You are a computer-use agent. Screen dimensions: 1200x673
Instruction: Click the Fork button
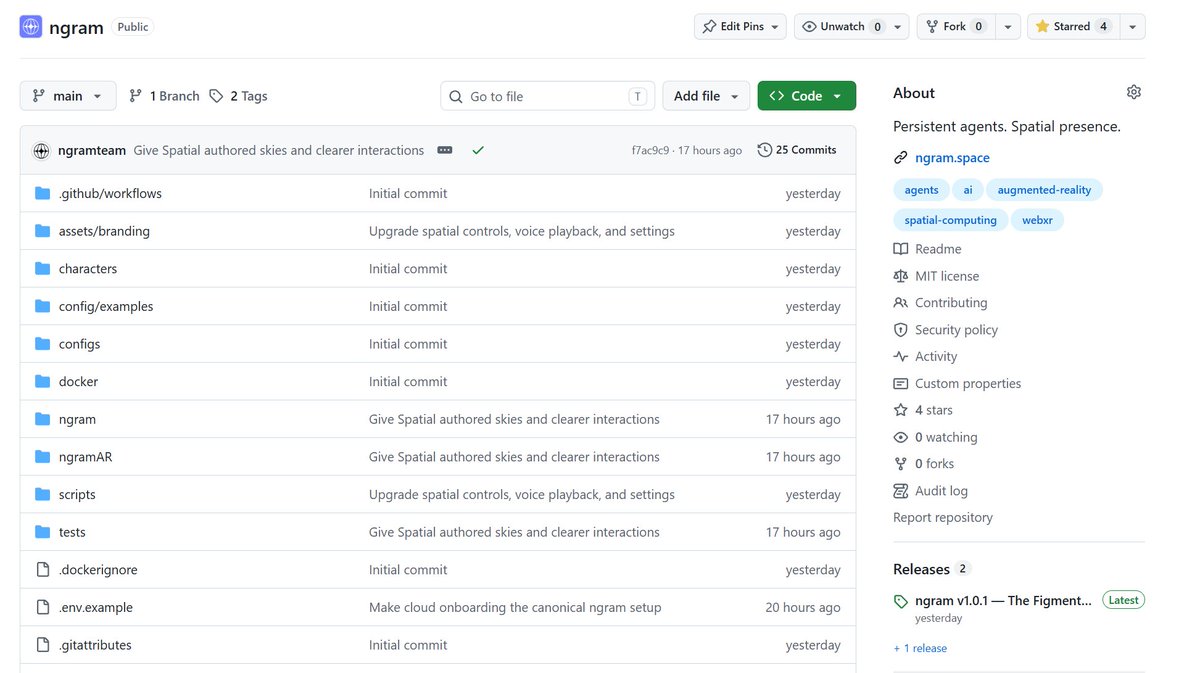coord(956,27)
